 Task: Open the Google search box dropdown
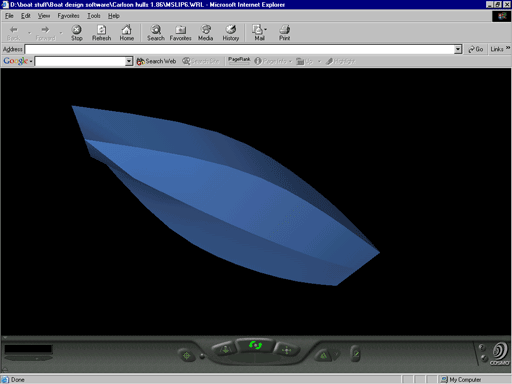[129, 61]
